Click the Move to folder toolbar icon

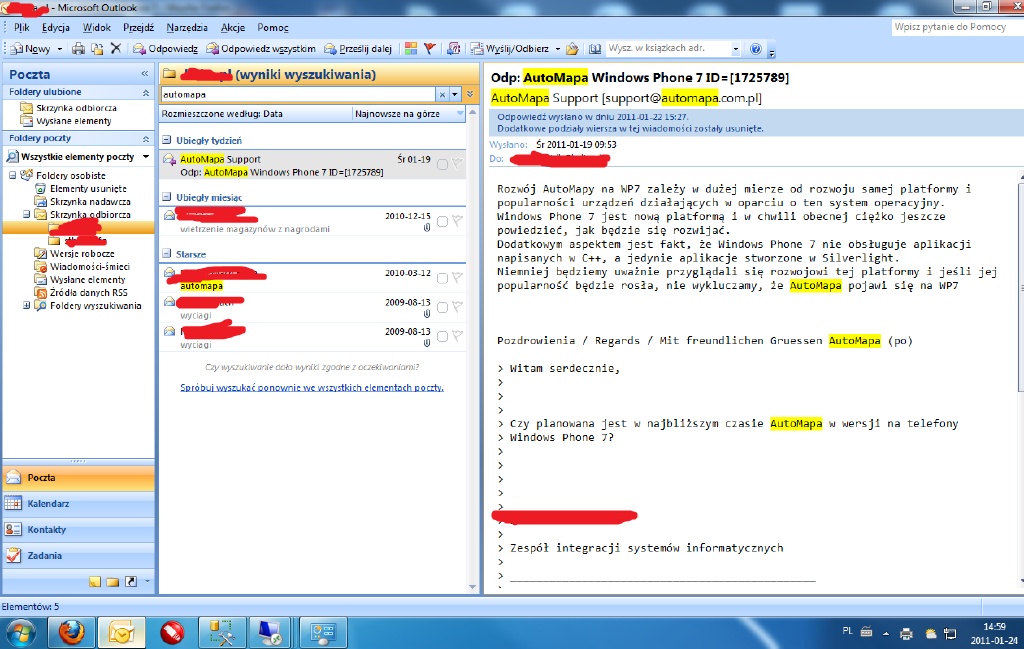pos(97,49)
